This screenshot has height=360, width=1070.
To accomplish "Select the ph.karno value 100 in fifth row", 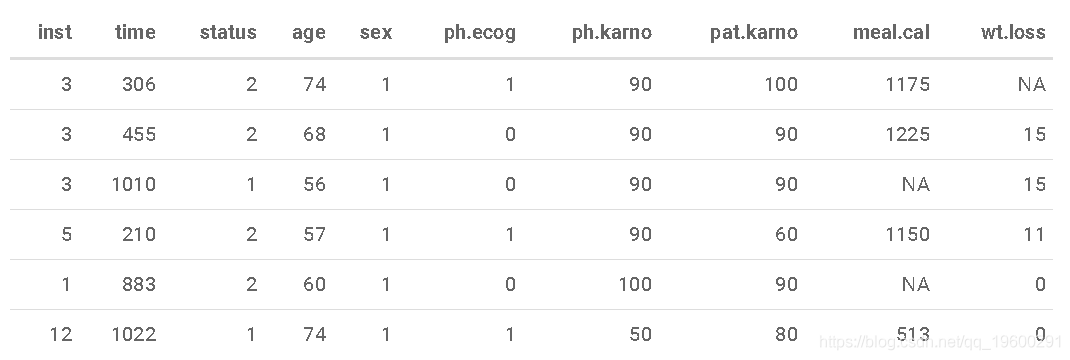I will 635,284.
